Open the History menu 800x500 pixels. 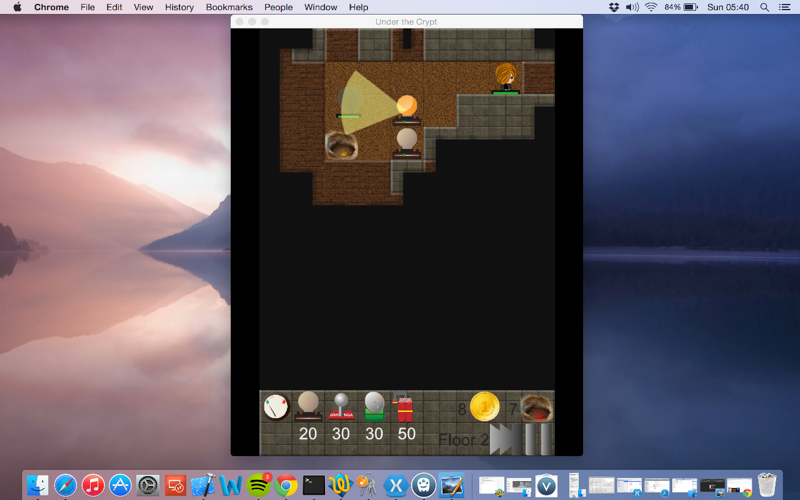(179, 7)
